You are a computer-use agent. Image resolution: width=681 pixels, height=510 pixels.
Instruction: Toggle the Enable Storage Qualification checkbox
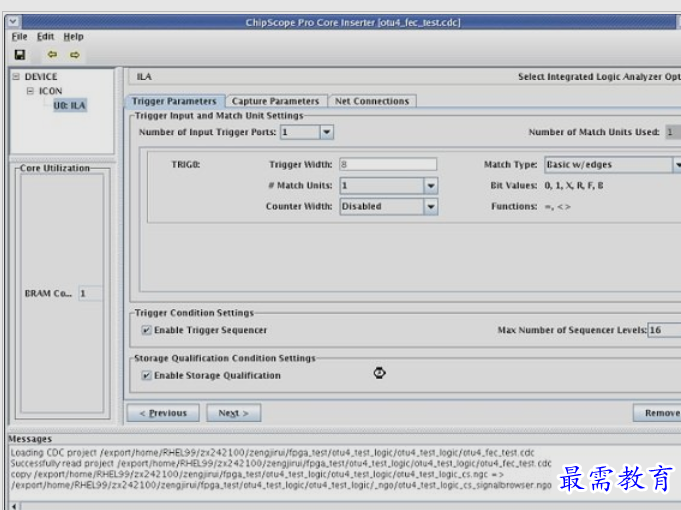click(147, 376)
